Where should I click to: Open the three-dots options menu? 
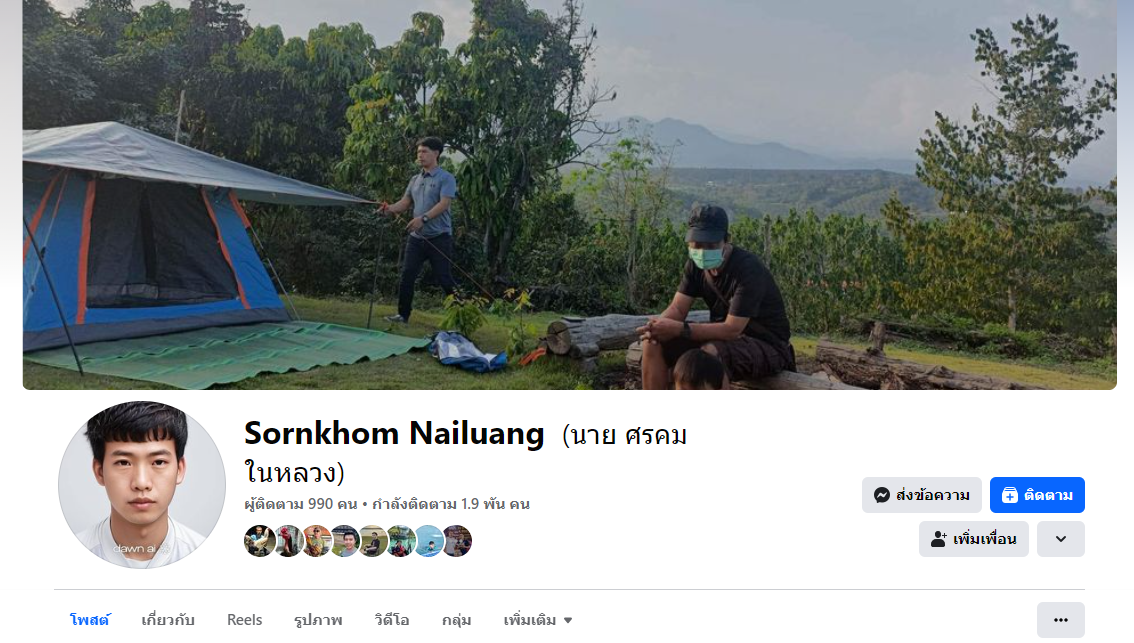click(1060, 620)
